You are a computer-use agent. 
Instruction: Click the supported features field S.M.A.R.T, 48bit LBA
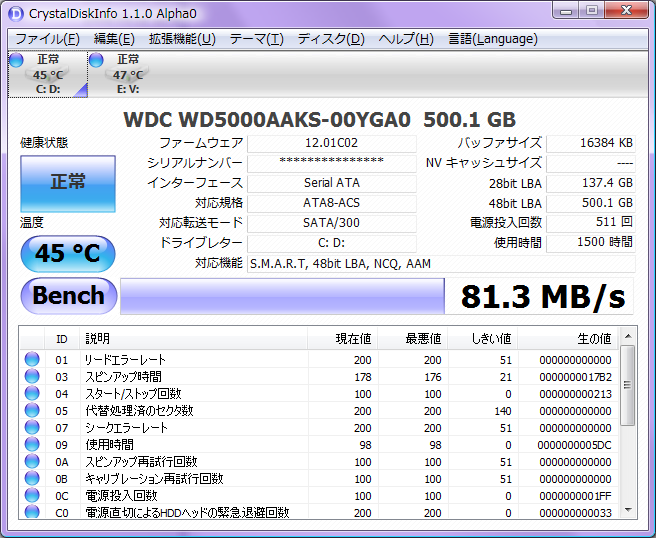[x=441, y=264]
